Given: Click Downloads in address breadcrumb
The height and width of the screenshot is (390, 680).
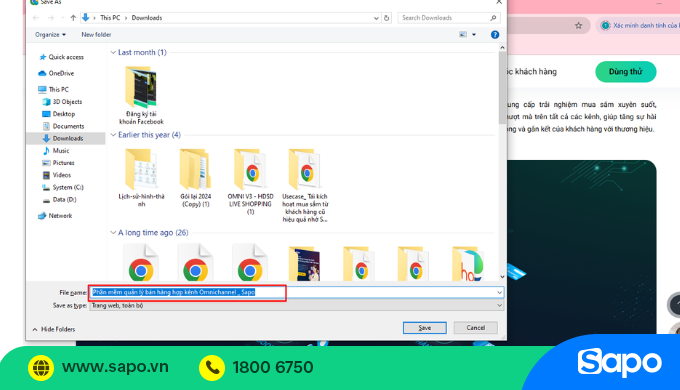Looking at the screenshot, I should point(147,18).
